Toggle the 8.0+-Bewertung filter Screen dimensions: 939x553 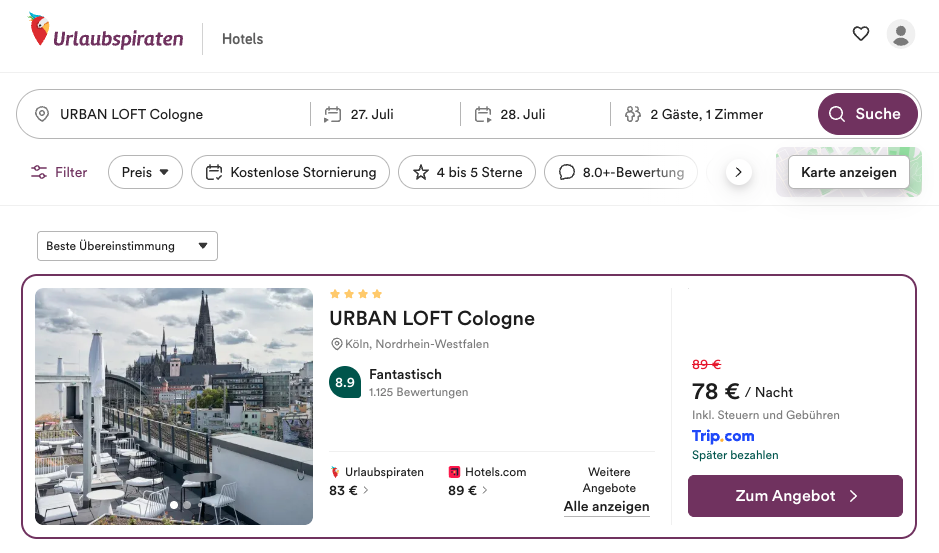point(621,172)
